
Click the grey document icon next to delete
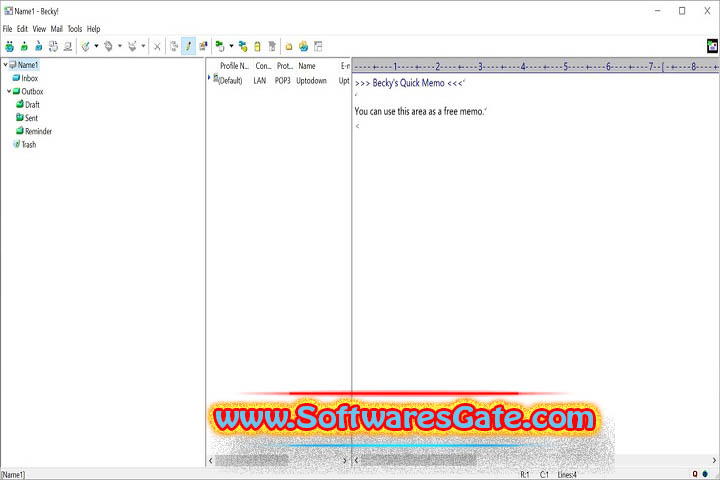(x=174, y=46)
